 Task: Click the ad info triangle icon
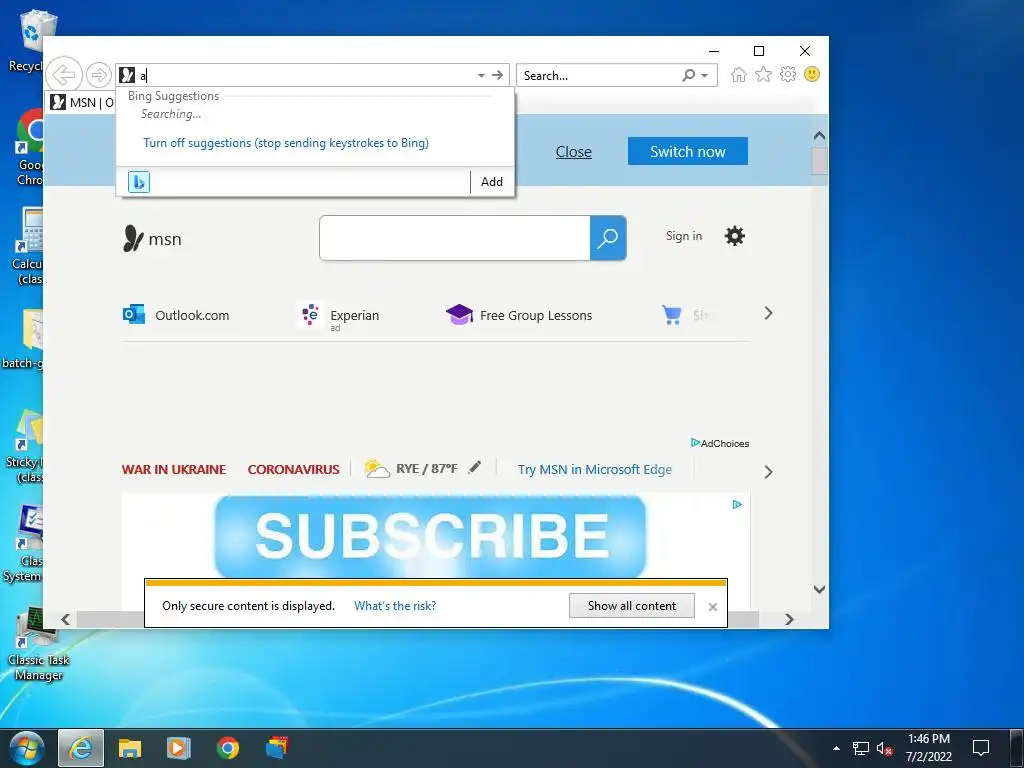point(737,504)
